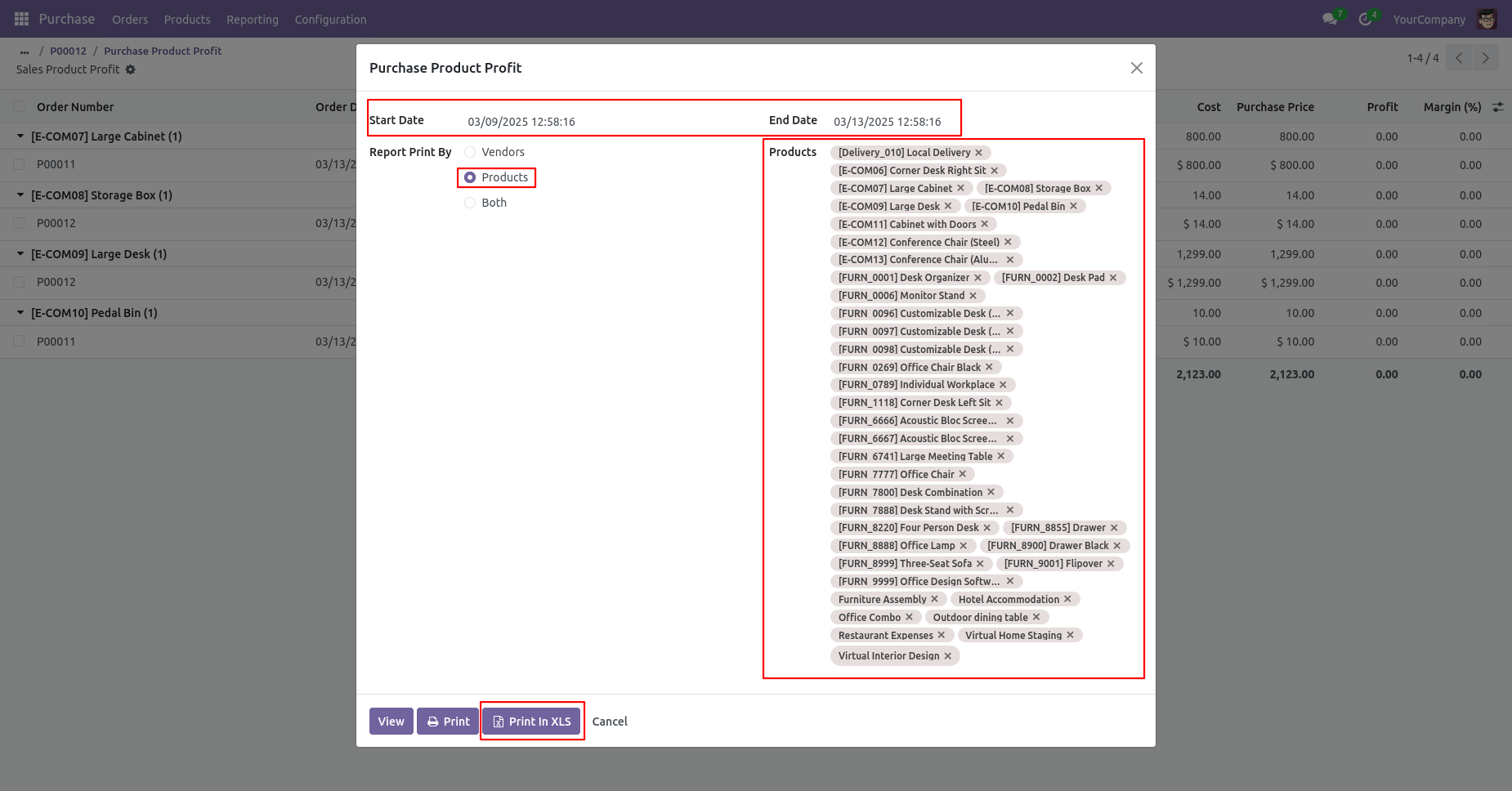This screenshot has height=791, width=1512.
Task: Remove the Local Delivery product tag
Action: pos(978,153)
